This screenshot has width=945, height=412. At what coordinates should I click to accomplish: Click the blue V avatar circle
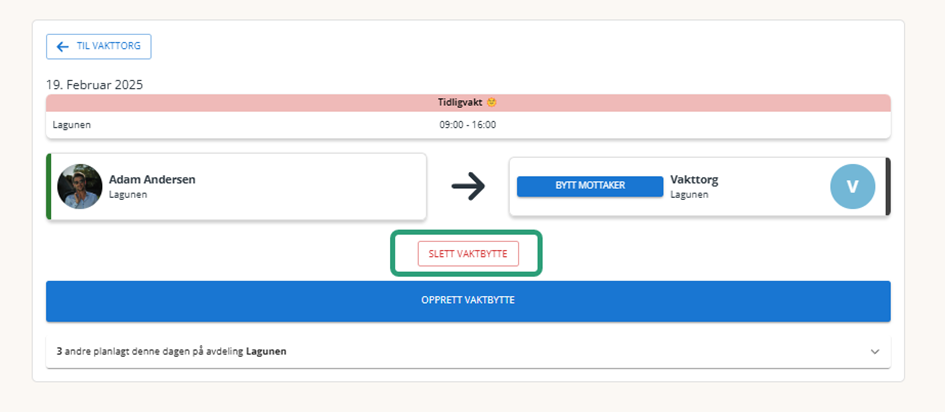(x=853, y=187)
